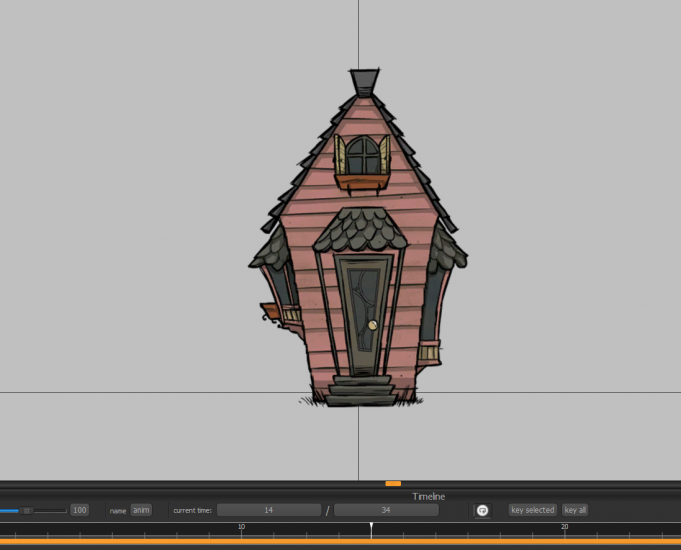Viewport: 681px width, 550px height.
Task: Click the round icon button beside key selected
Action: pyautogui.click(x=482, y=510)
